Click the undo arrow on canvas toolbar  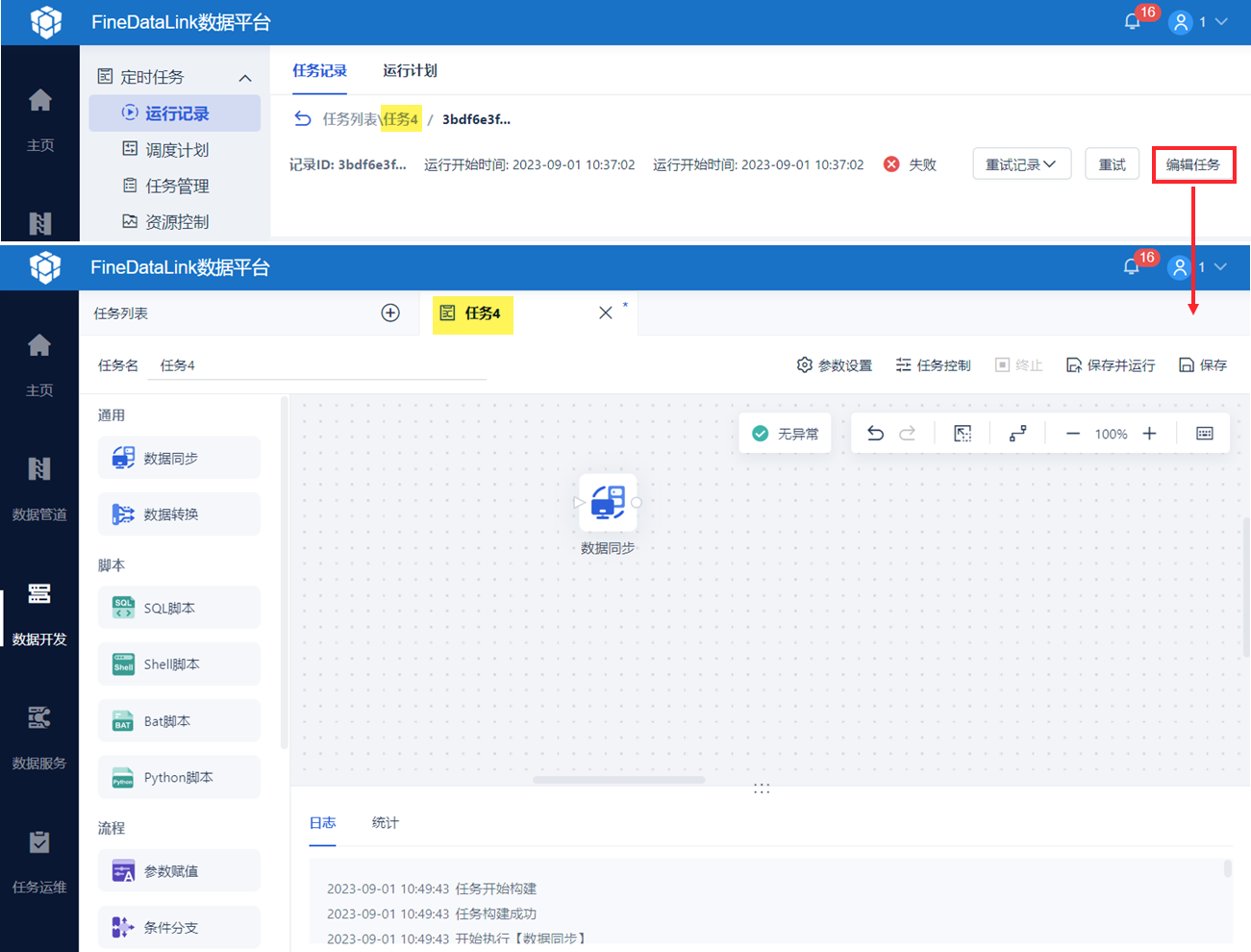point(875,434)
